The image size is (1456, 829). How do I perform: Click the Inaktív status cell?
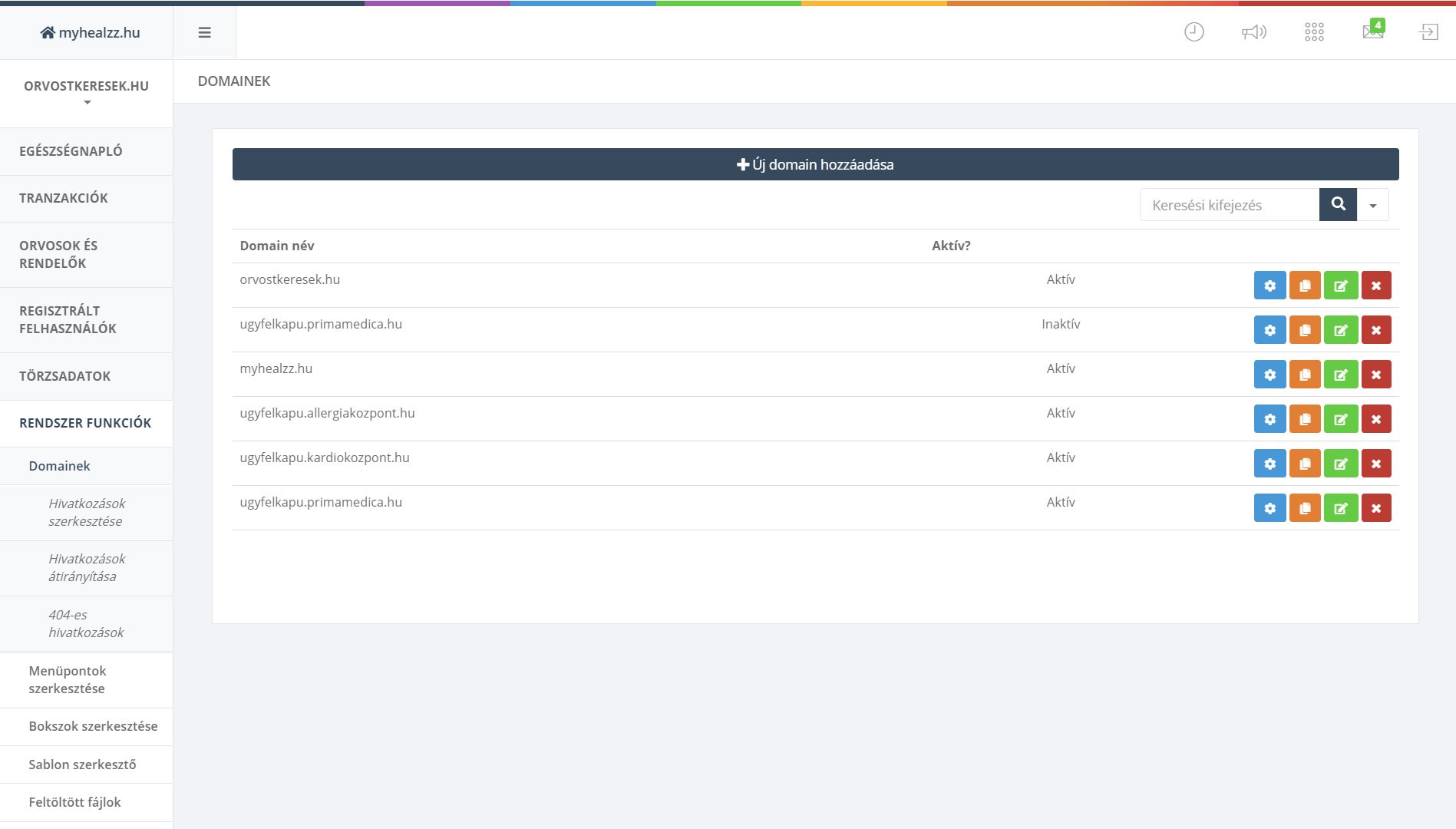coord(1061,324)
